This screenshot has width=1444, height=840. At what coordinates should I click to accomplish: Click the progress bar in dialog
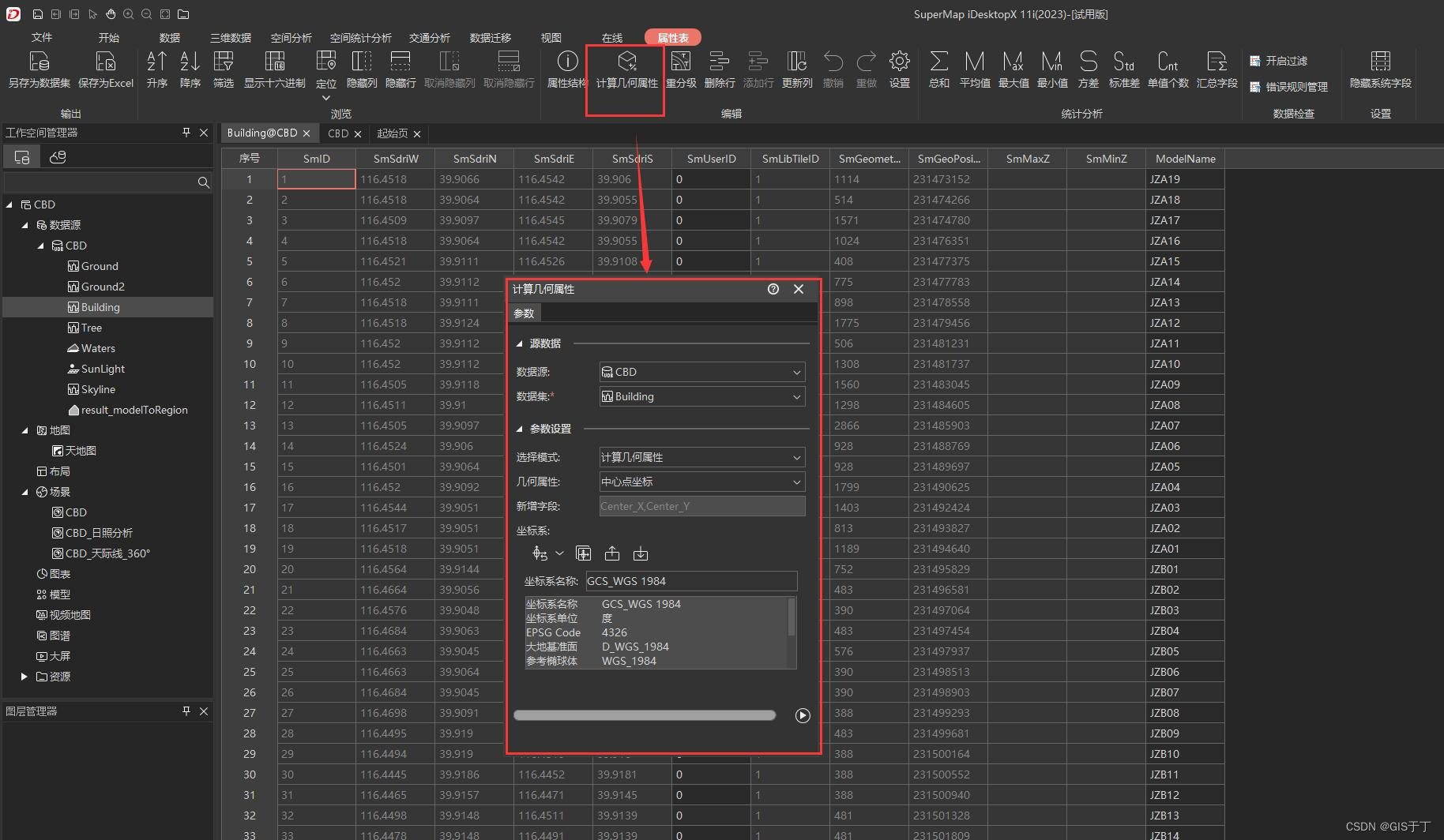coord(645,715)
